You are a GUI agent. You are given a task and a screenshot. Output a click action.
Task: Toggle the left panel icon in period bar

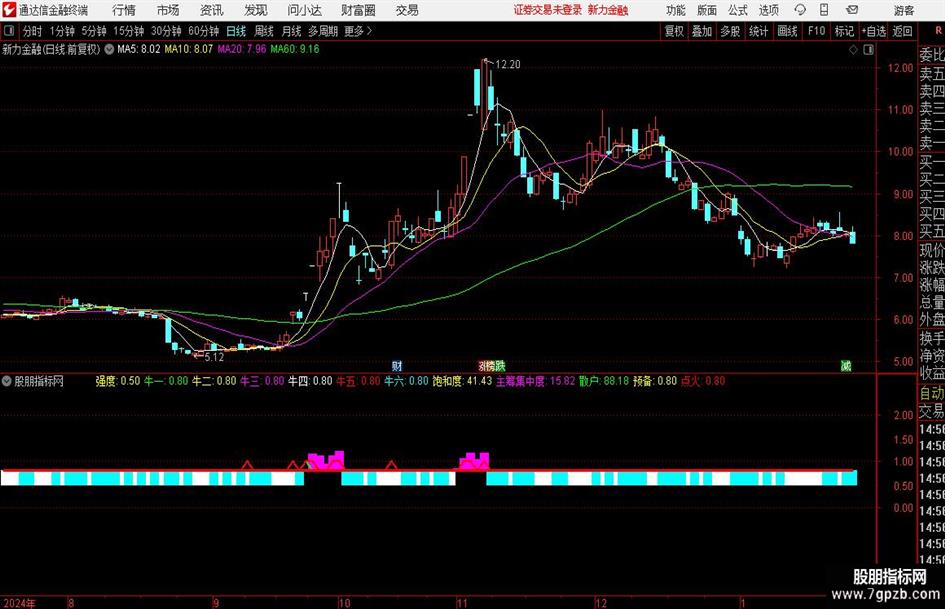pyautogui.click(x=9, y=31)
